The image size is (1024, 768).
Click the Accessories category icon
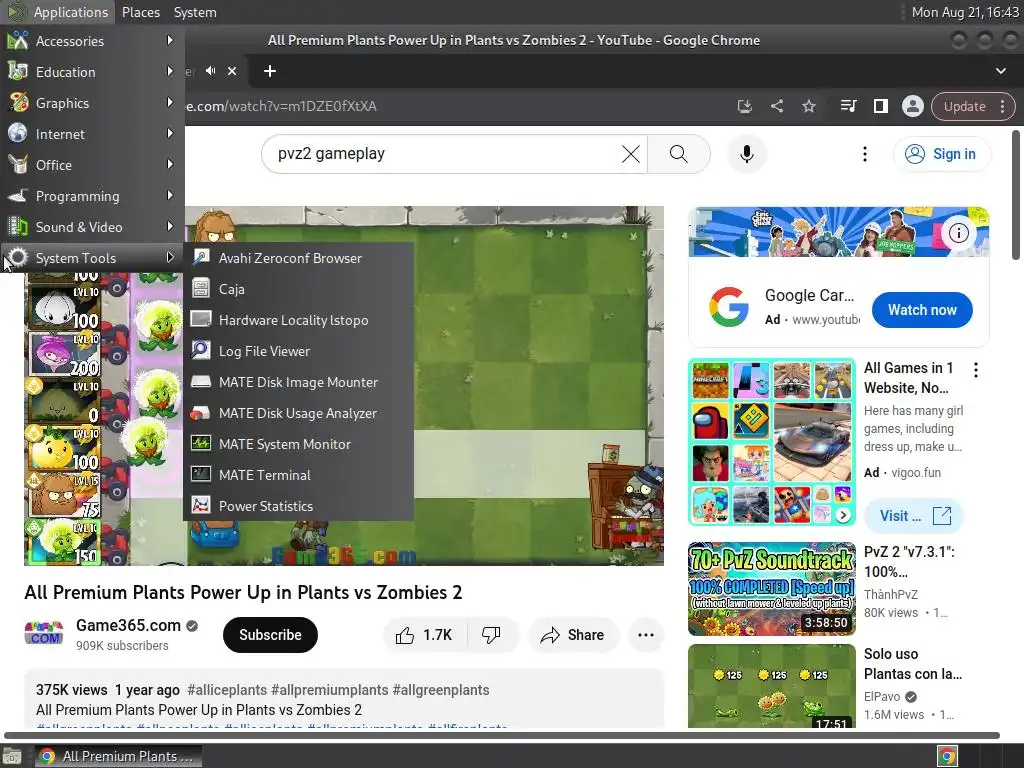18,40
